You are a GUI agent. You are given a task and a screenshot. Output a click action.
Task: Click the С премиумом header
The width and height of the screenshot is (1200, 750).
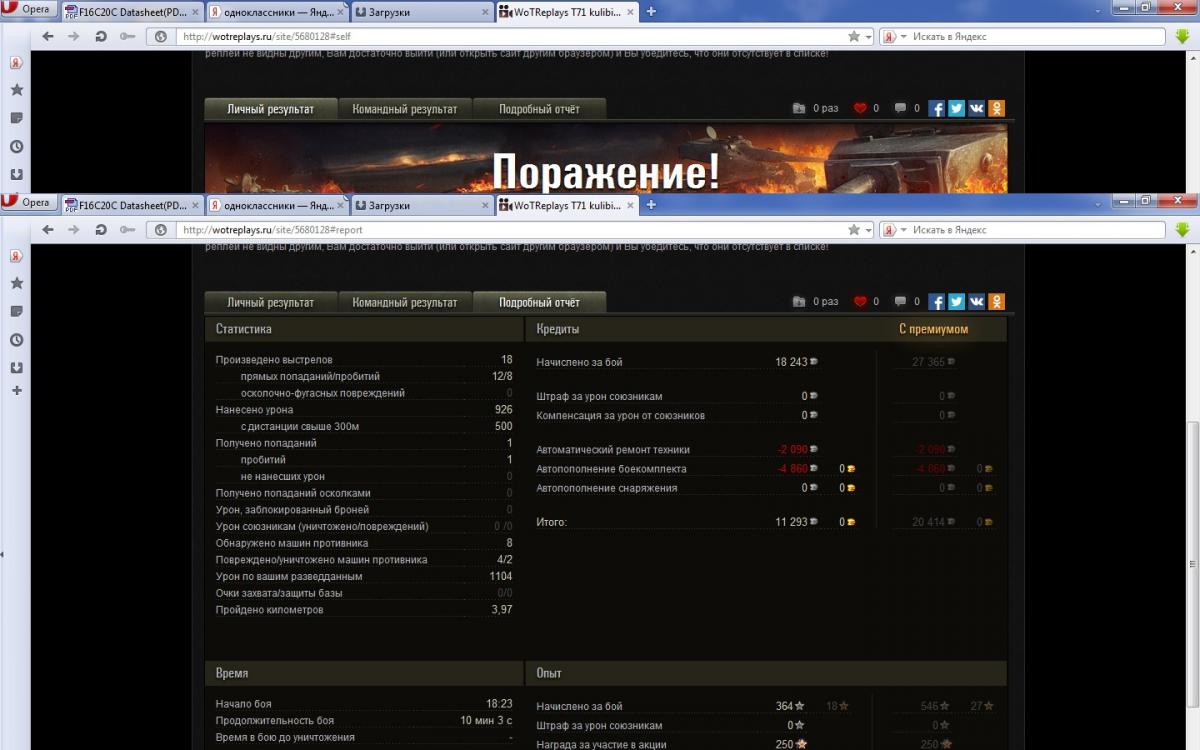[933, 329]
